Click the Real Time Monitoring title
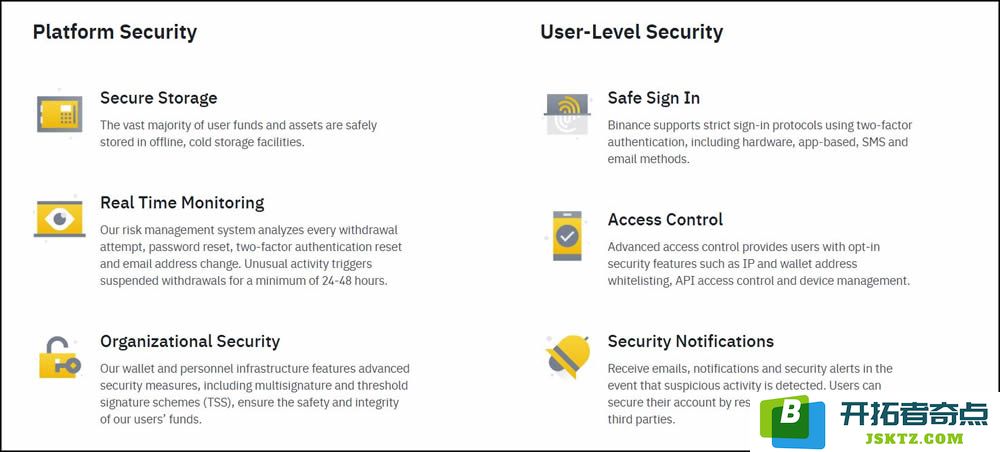The image size is (1000, 452). coord(182,203)
